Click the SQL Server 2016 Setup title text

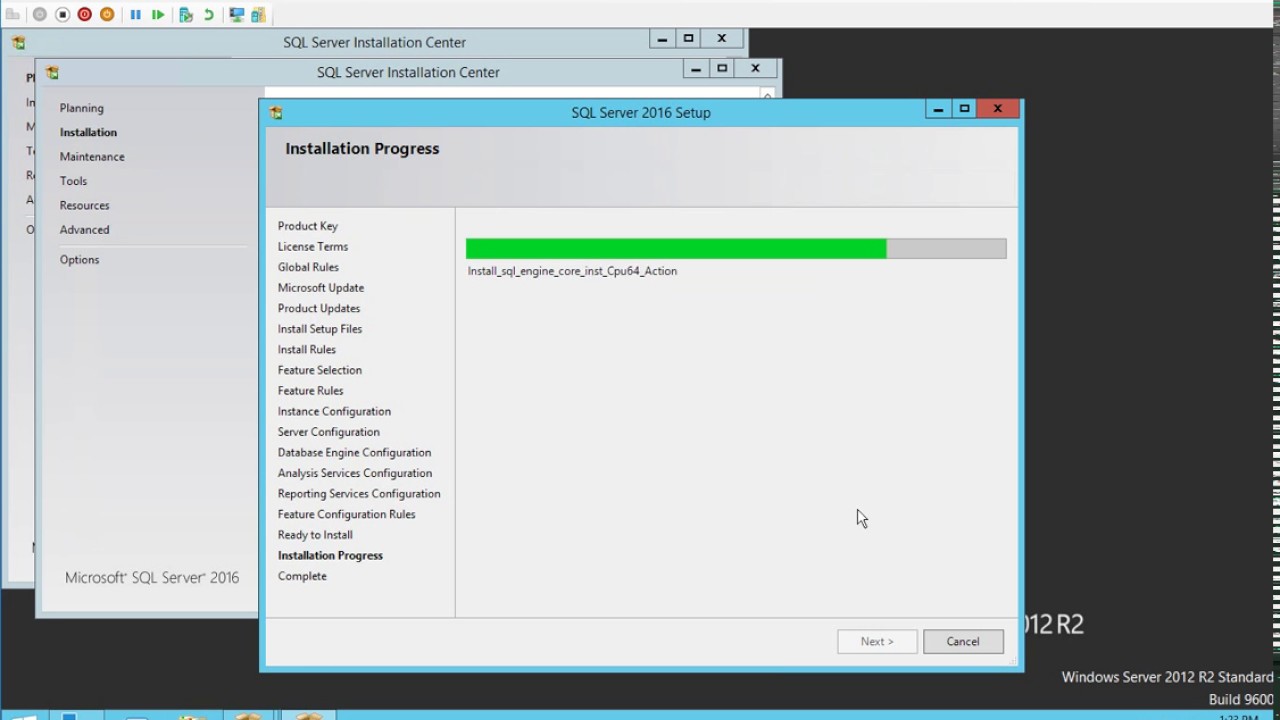click(641, 113)
